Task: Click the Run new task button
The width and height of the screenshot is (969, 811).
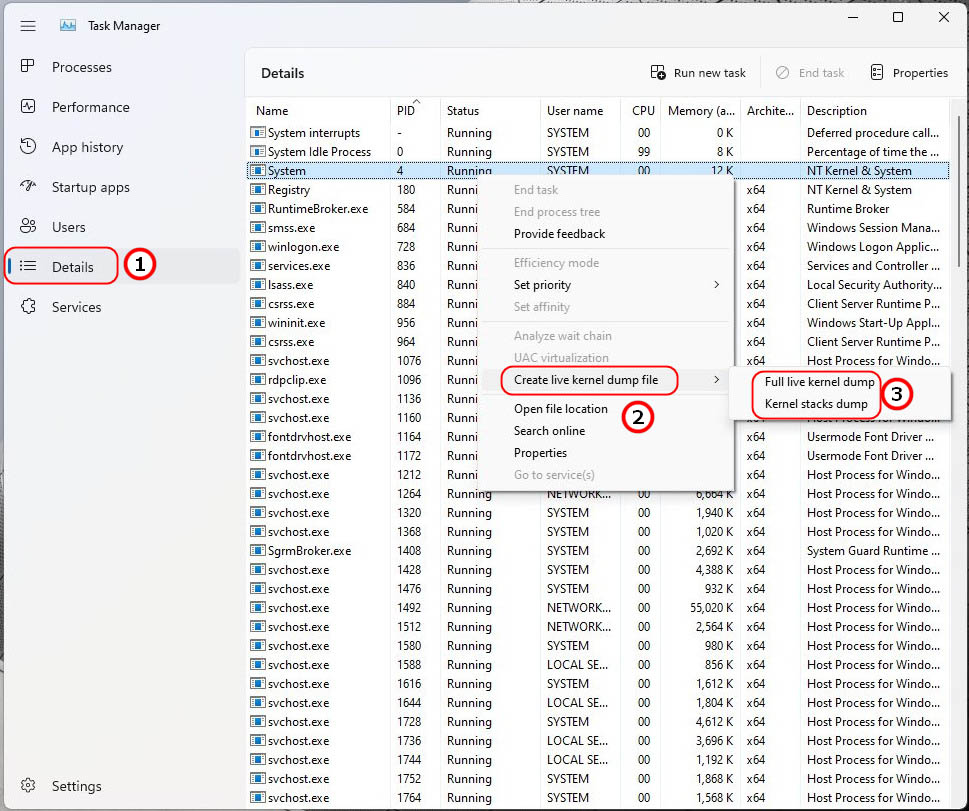Action: pyautogui.click(x=698, y=73)
